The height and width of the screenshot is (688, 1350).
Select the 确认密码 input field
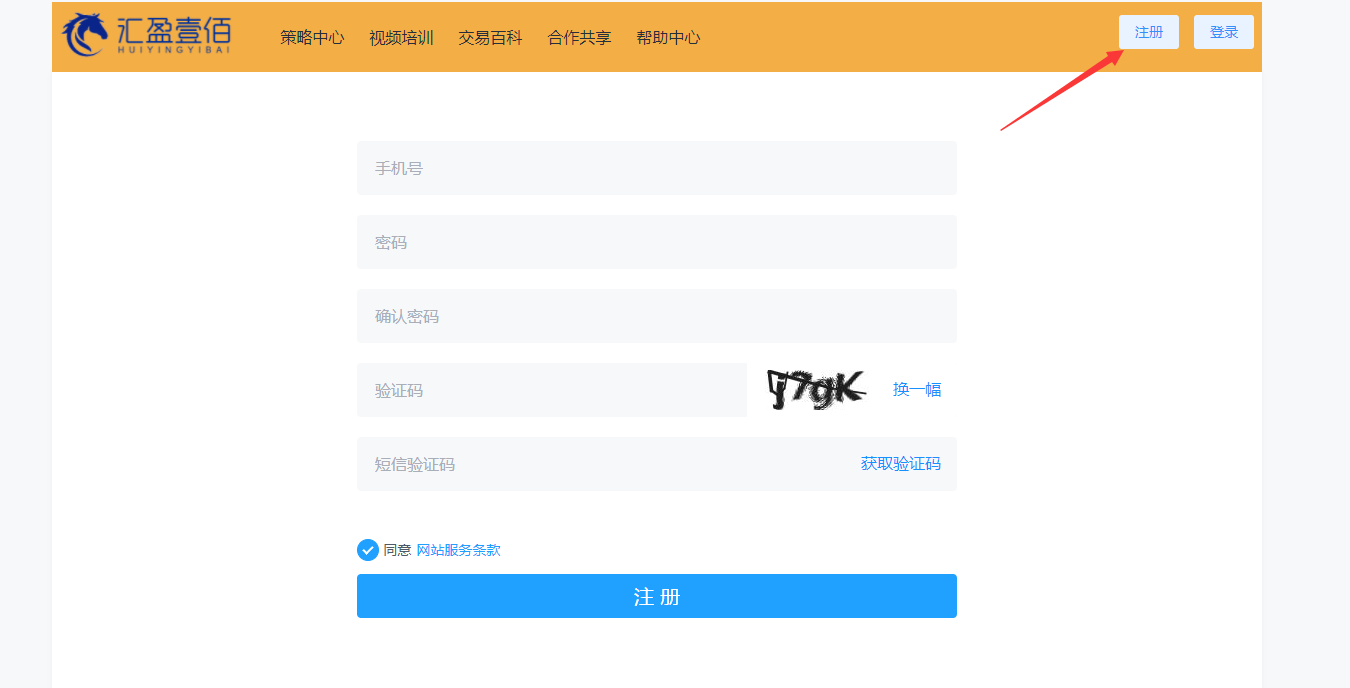click(656, 316)
